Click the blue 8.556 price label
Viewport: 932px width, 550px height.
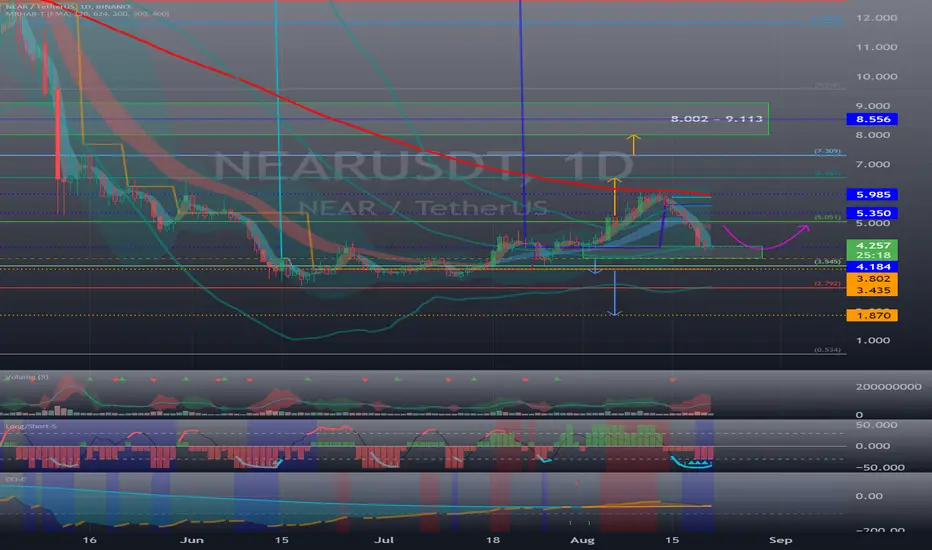[872, 120]
